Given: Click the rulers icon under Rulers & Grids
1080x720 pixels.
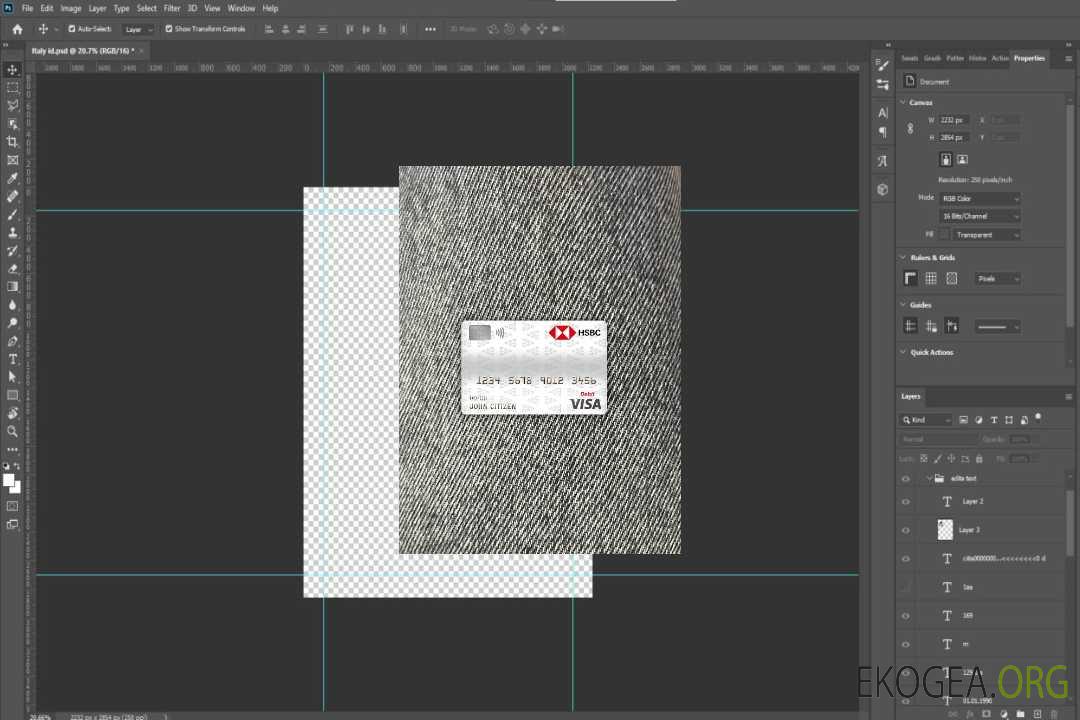Looking at the screenshot, I should click(x=910, y=278).
